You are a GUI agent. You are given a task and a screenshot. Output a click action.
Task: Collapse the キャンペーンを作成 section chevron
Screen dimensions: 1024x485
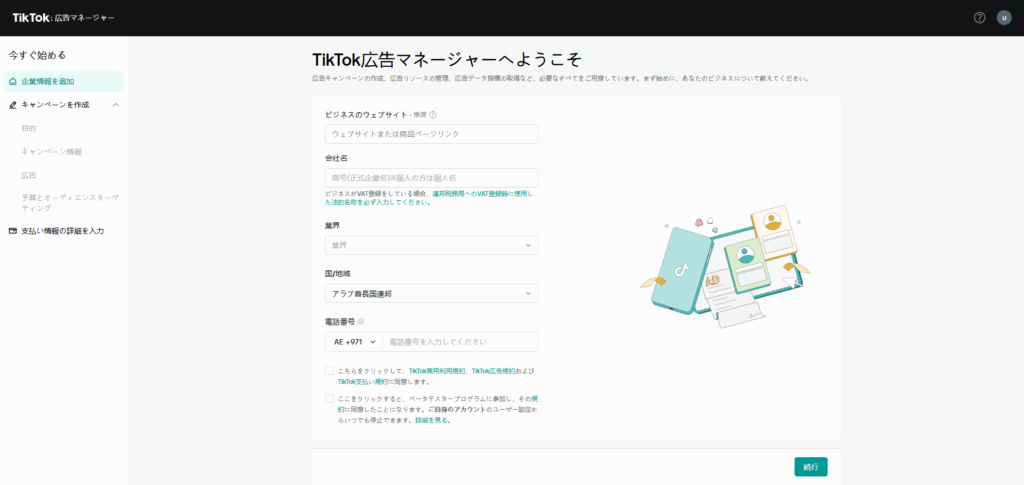(116, 104)
